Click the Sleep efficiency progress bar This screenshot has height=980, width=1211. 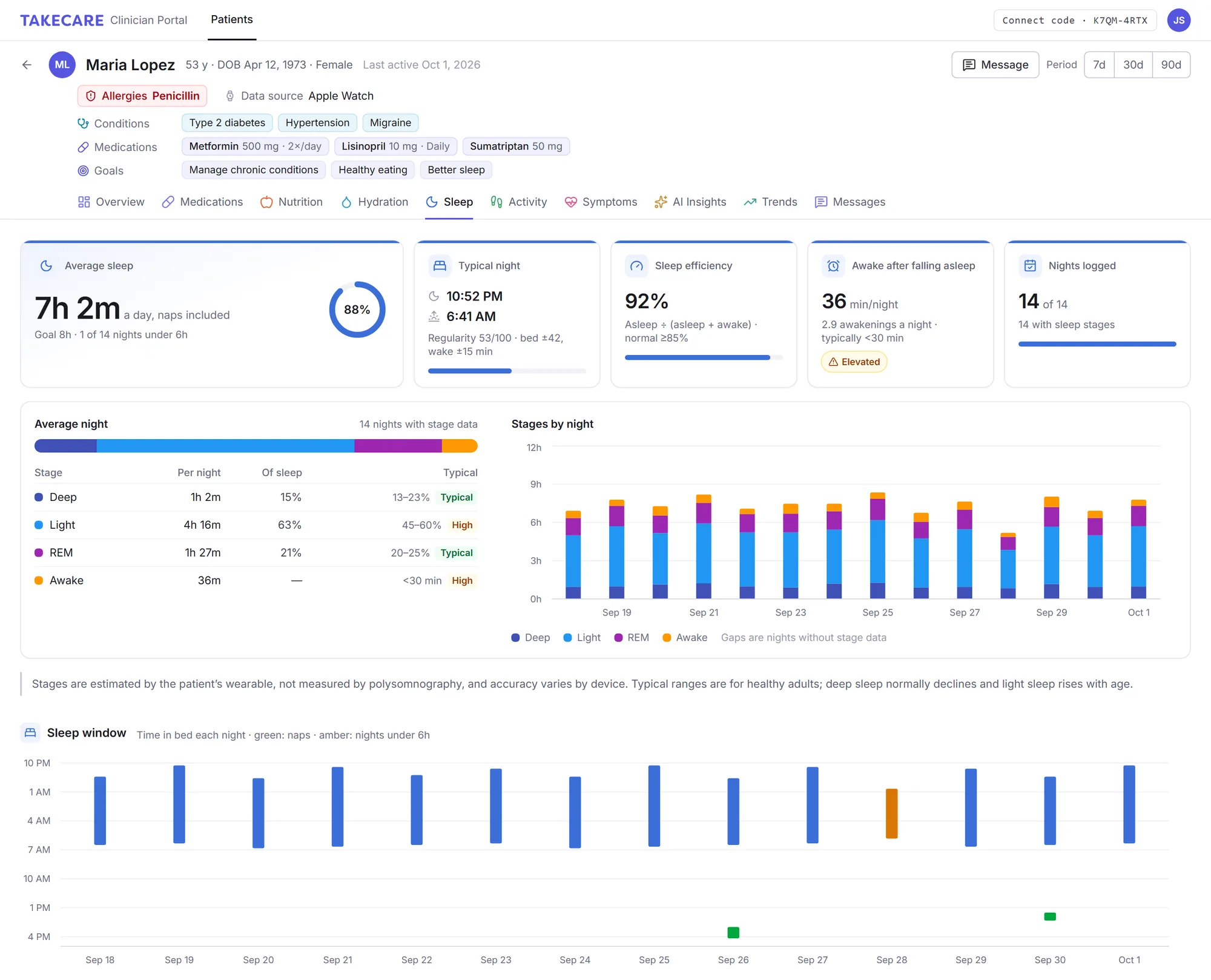point(704,358)
